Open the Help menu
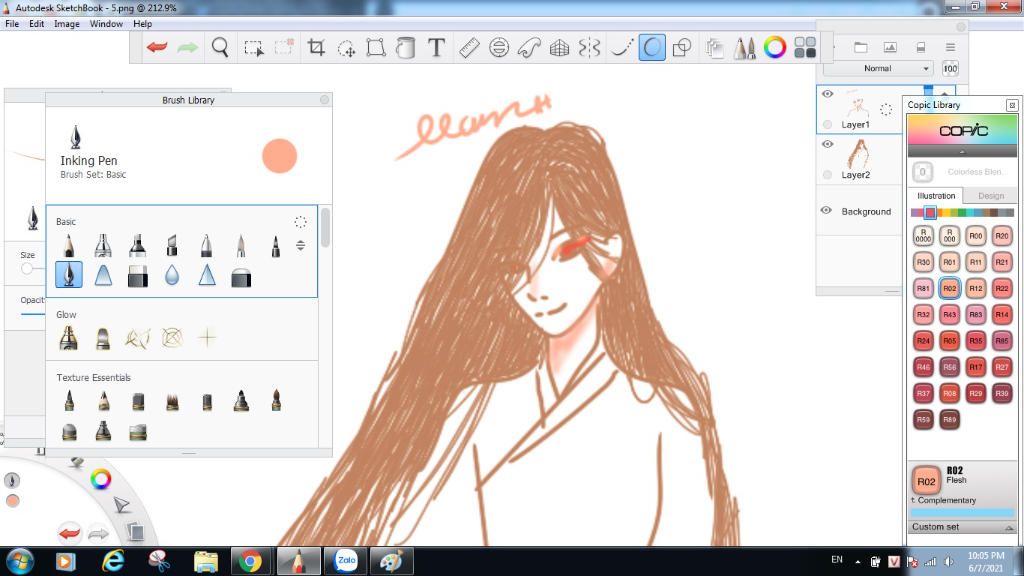1024x576 pixels. click(x=142, y=24)
